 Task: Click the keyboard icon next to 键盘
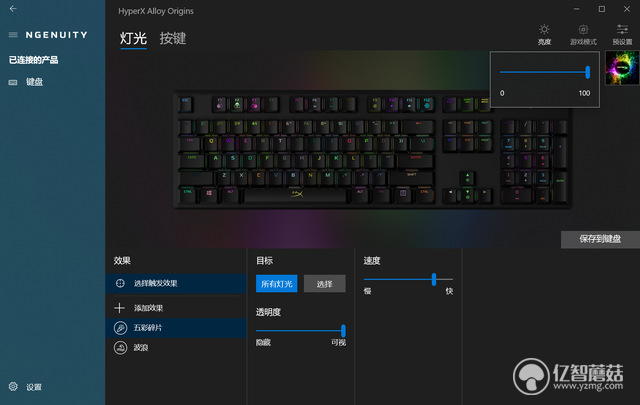tap(13, 82)
